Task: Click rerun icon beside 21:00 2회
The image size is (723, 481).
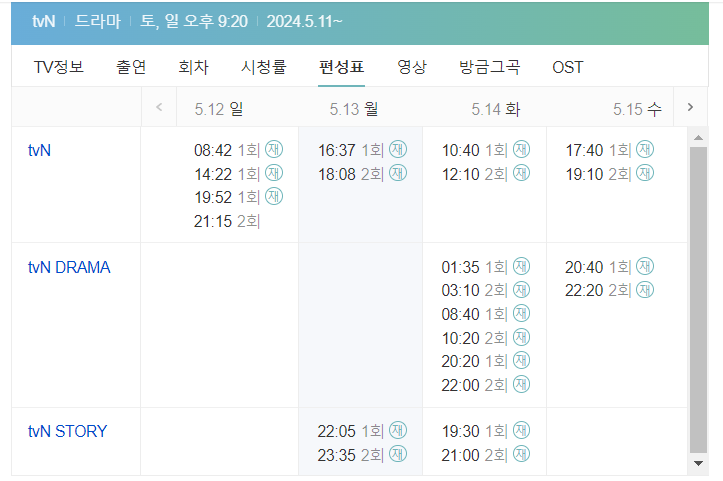Action: tap(522, 454)
